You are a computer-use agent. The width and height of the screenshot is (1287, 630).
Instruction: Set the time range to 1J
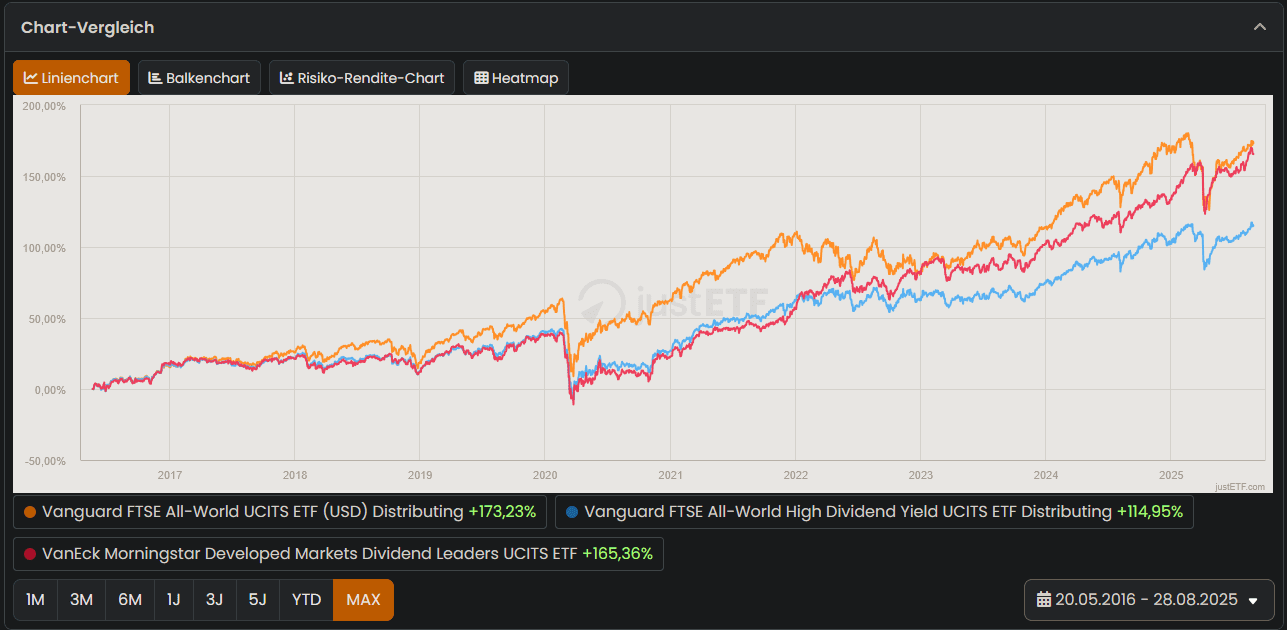click(174, 600)
